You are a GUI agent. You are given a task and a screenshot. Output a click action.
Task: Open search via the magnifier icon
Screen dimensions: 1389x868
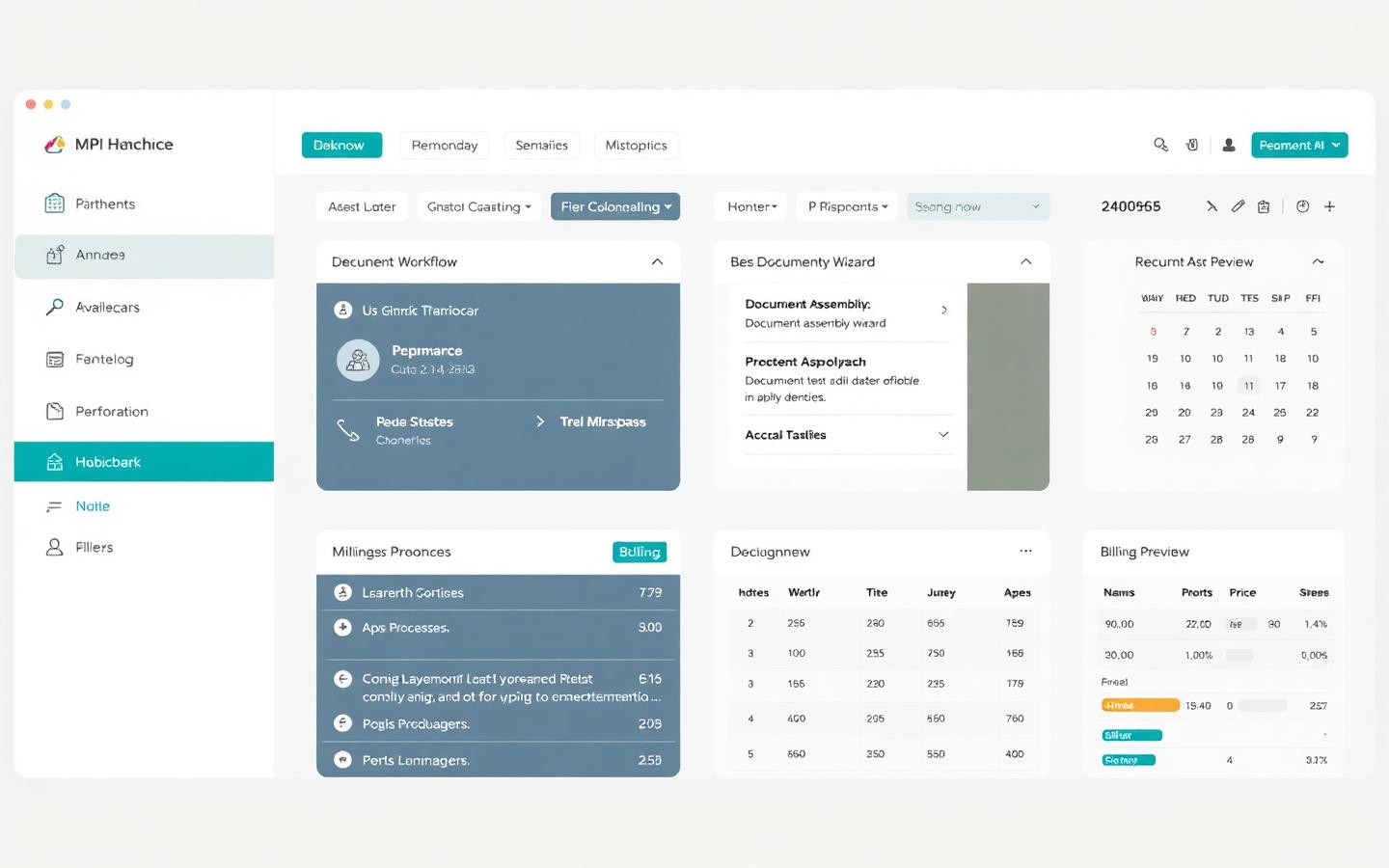(x=1160, y=145)
